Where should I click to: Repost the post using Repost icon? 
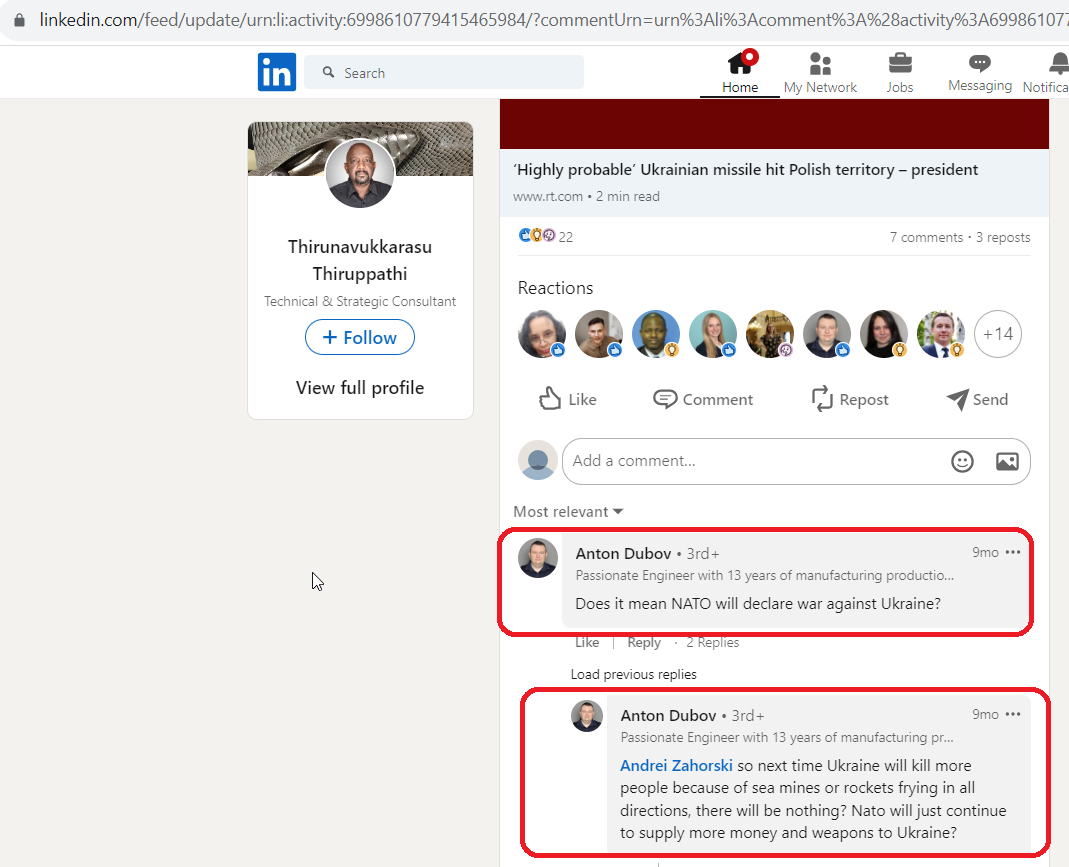pos(850,399)
